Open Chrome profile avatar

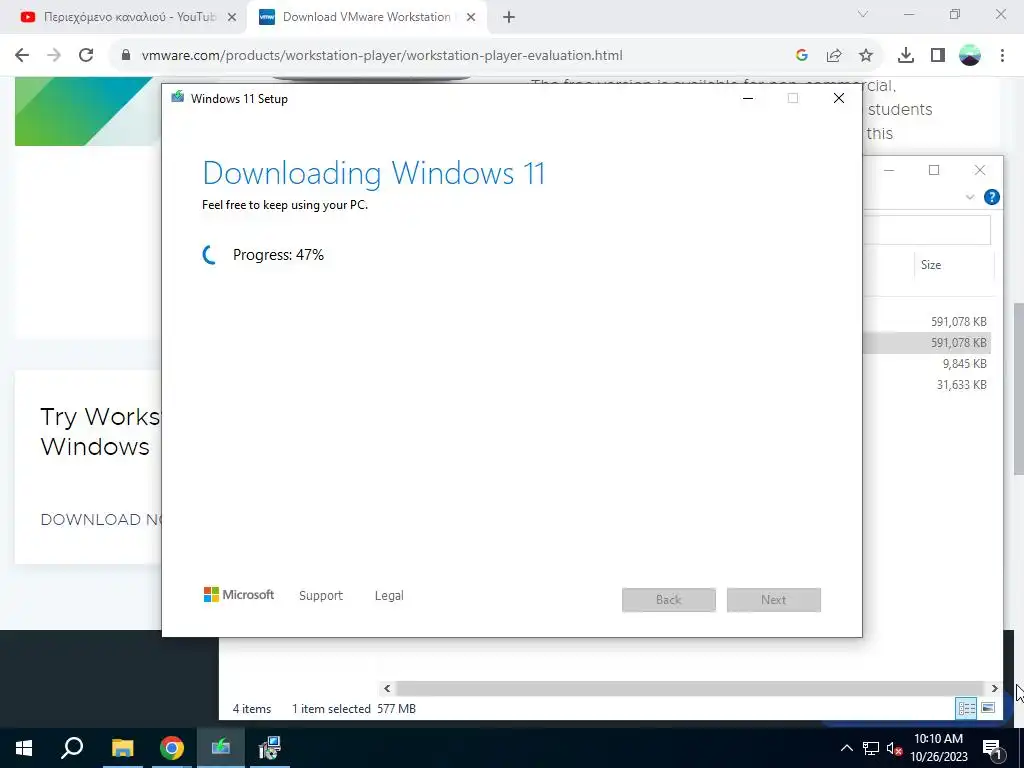pos(970,56)
